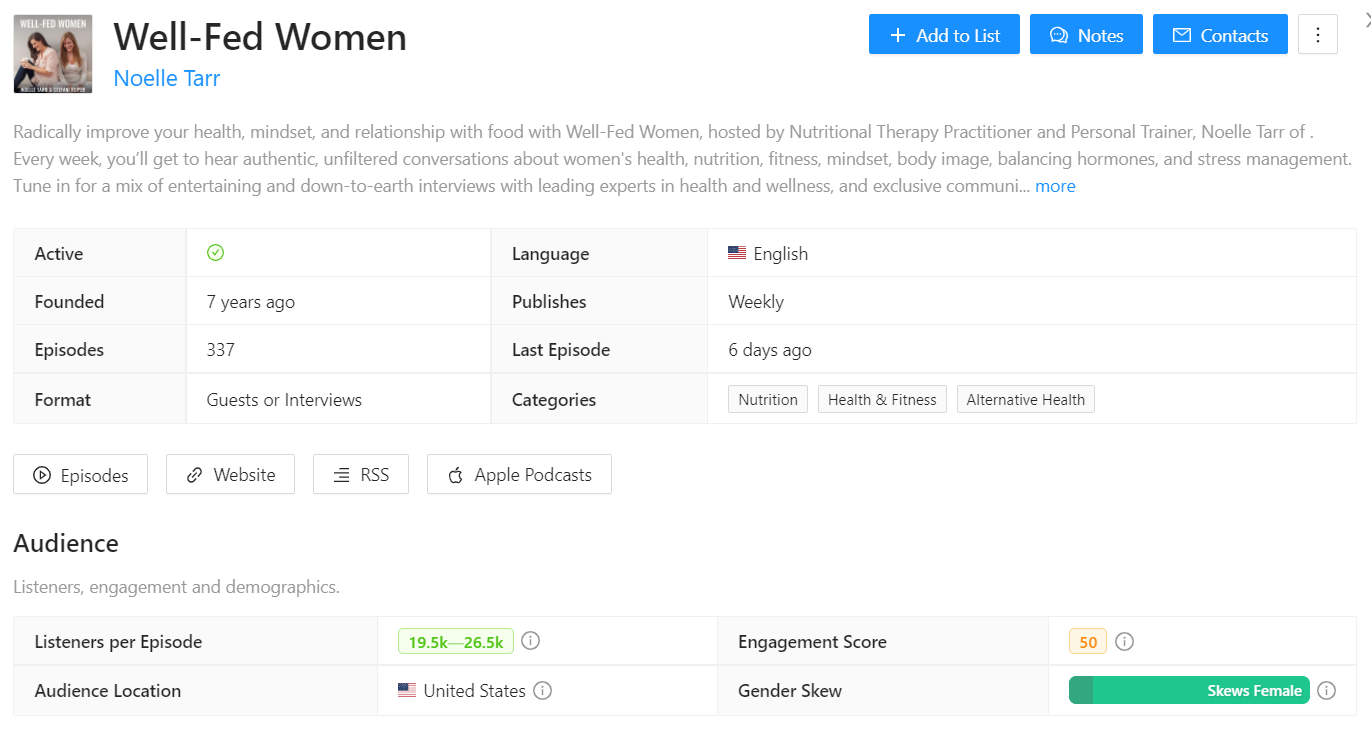Viewport: 1371px width, 745px height.
Task: Click the info icon beside Gender Skew
Action: coord(1327,690)
